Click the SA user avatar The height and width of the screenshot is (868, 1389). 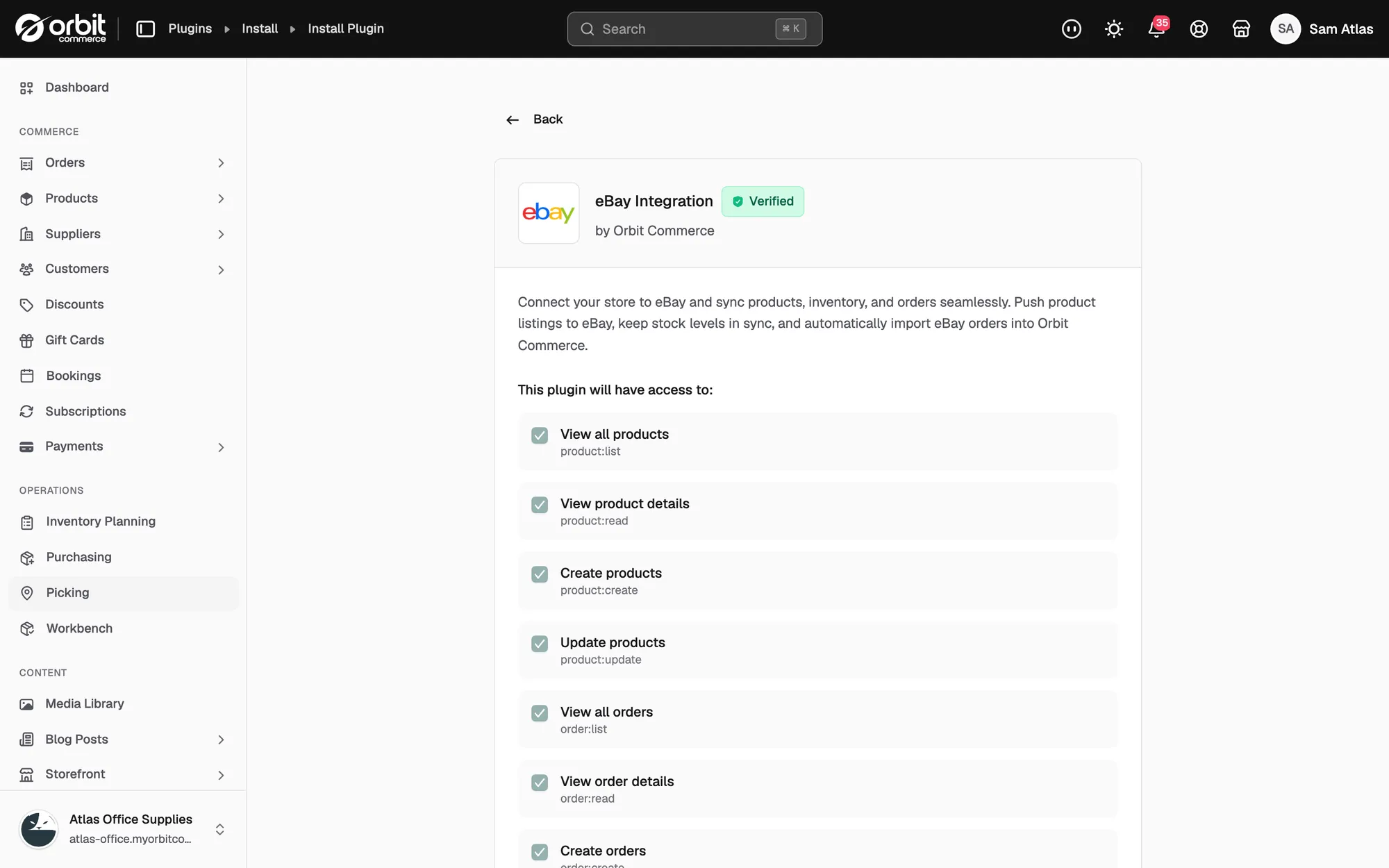point(1286,28)
